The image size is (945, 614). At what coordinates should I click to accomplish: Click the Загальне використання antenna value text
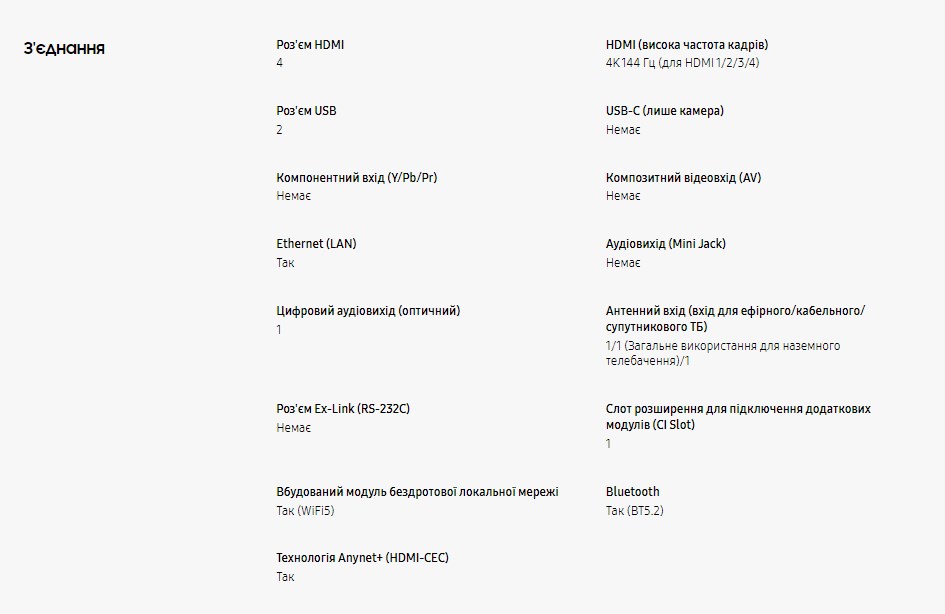(722, 353)
